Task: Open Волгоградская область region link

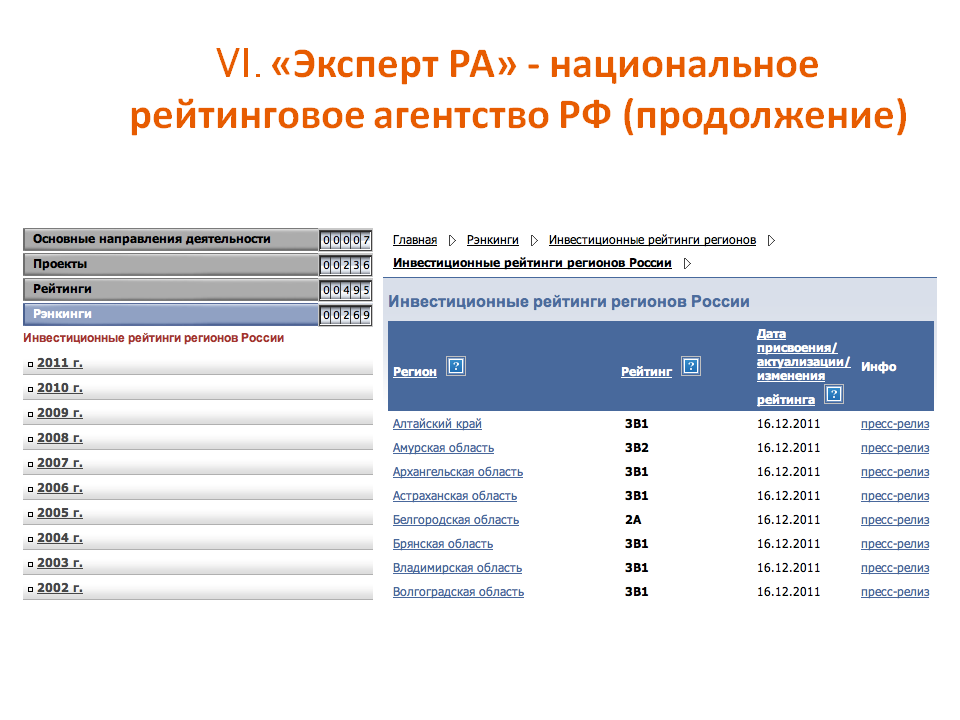Action: coord(459,592)
